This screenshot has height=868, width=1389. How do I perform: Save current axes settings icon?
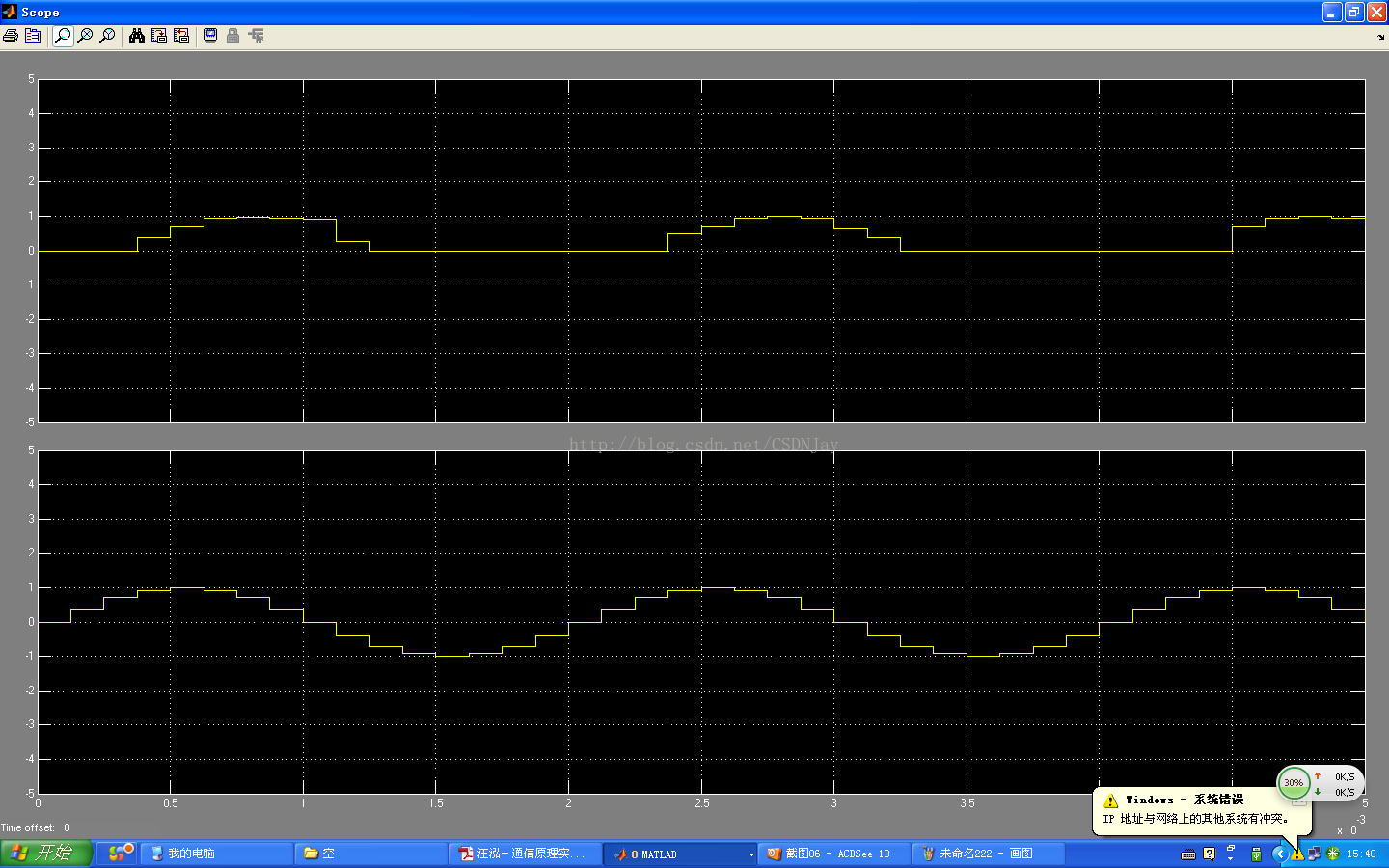159,36
